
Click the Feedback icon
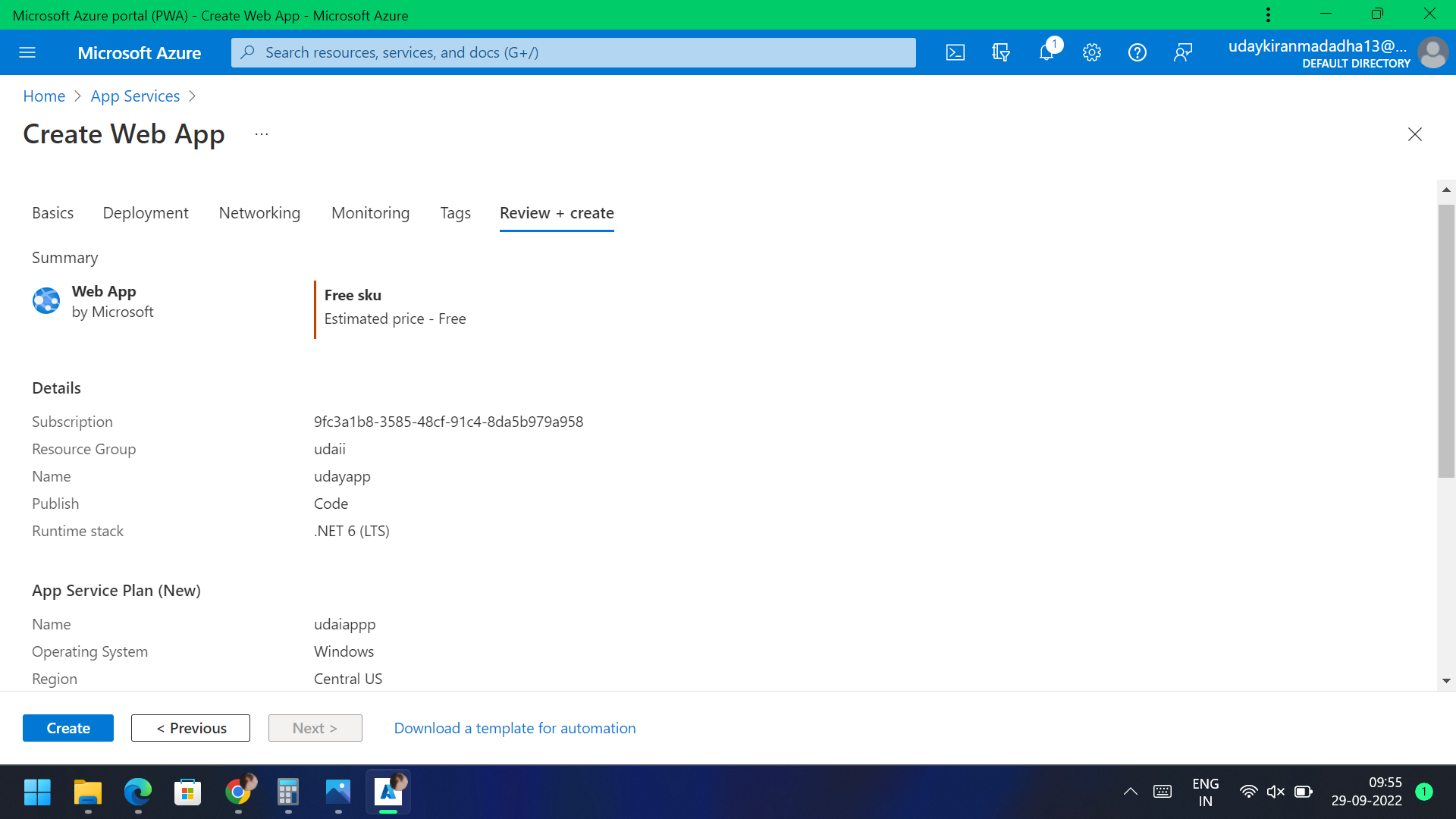point(1183,52)
